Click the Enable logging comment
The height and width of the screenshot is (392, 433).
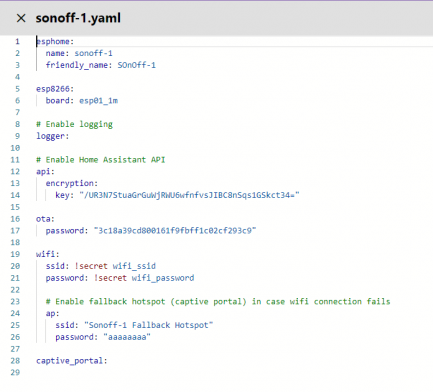pos(74,124)
